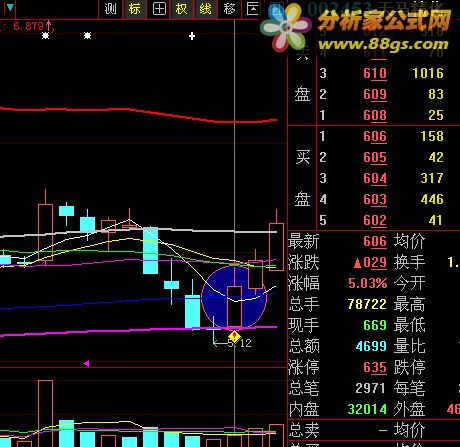Click the candlestick inside the blue circle
Screen dimensions: 460x447
[234, 306]
